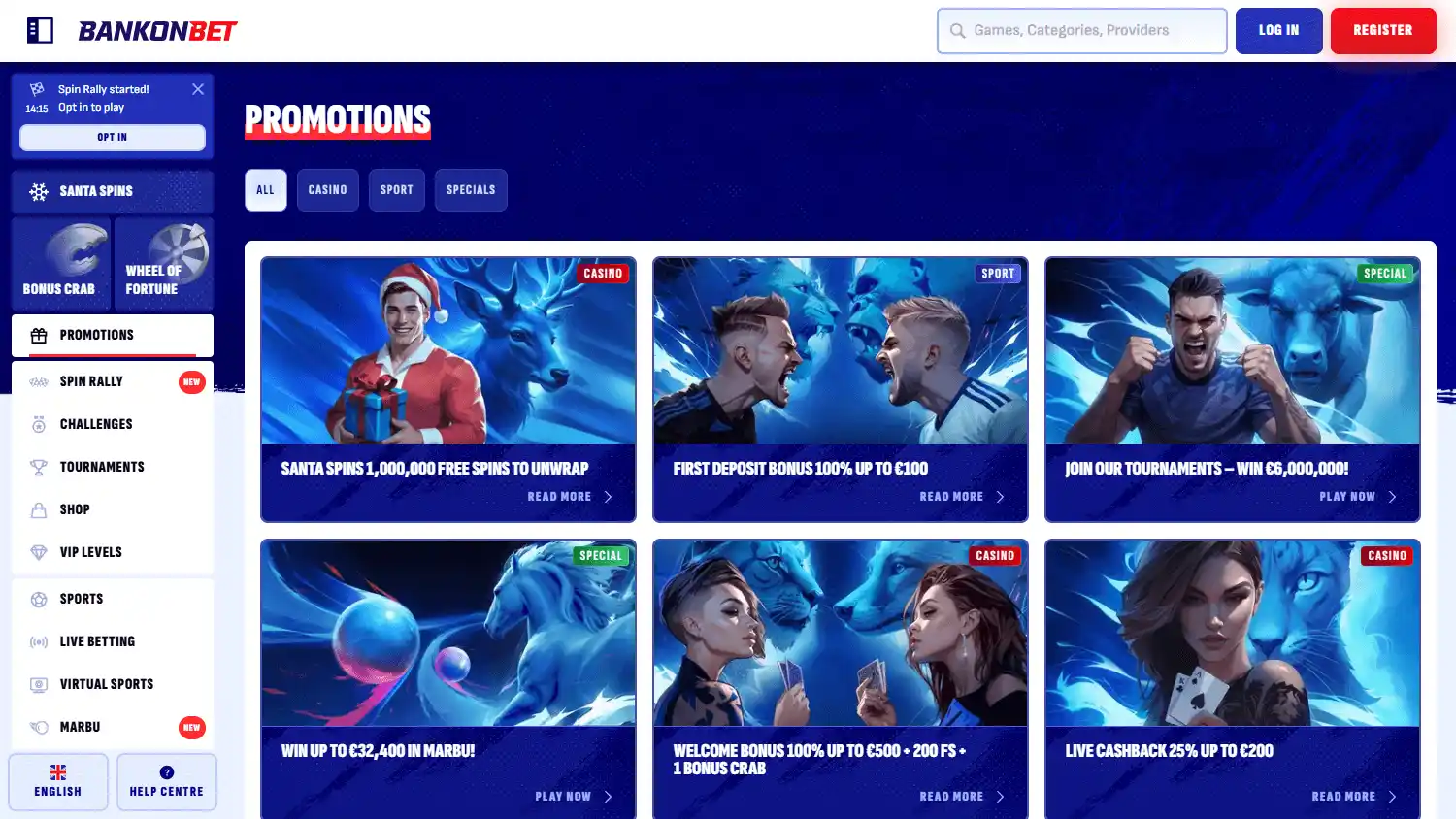
Task: Click the Log In button
Action: coord(1278,31)
